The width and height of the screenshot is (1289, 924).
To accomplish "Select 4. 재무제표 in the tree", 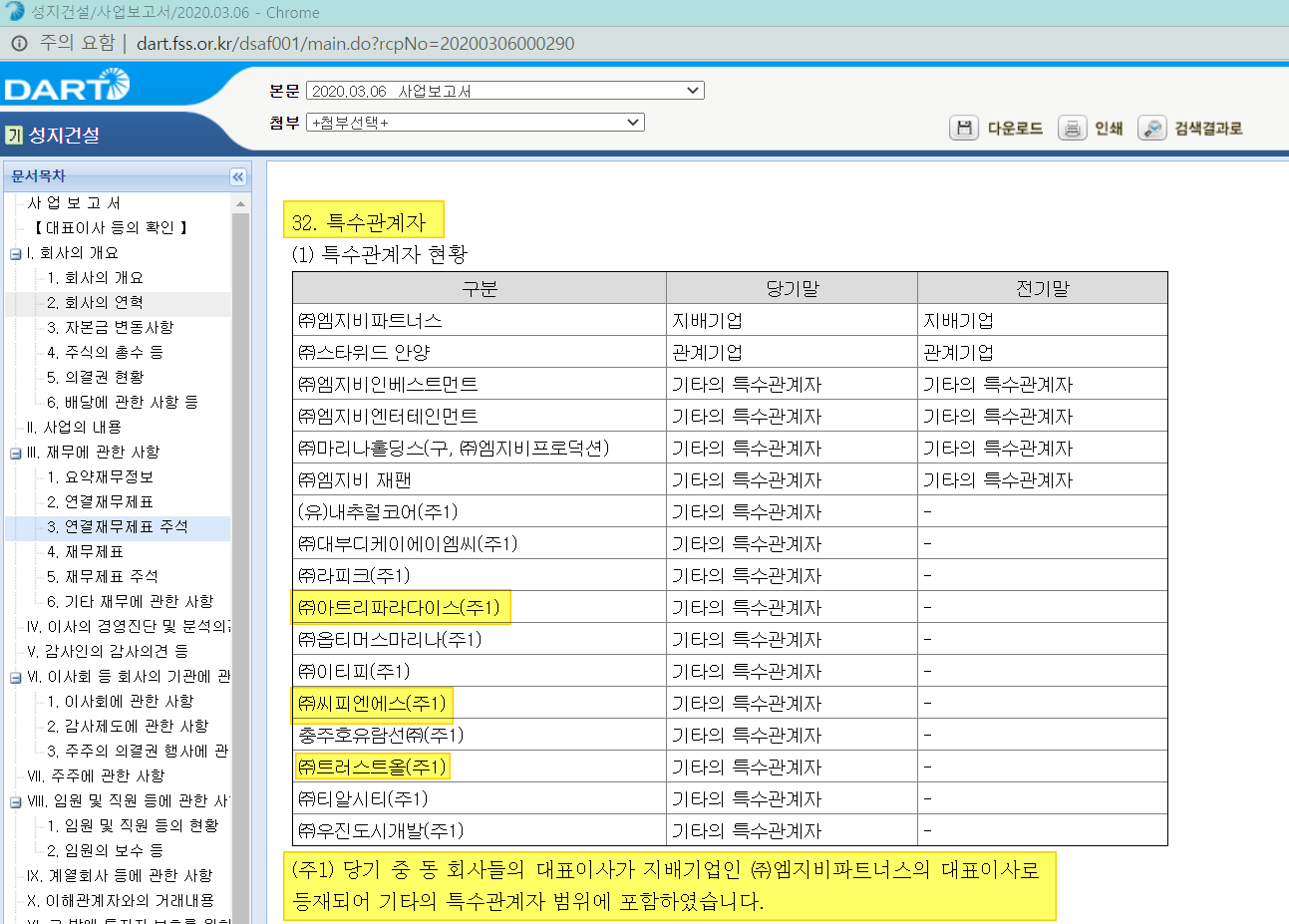I will click(x=85, y=552).
